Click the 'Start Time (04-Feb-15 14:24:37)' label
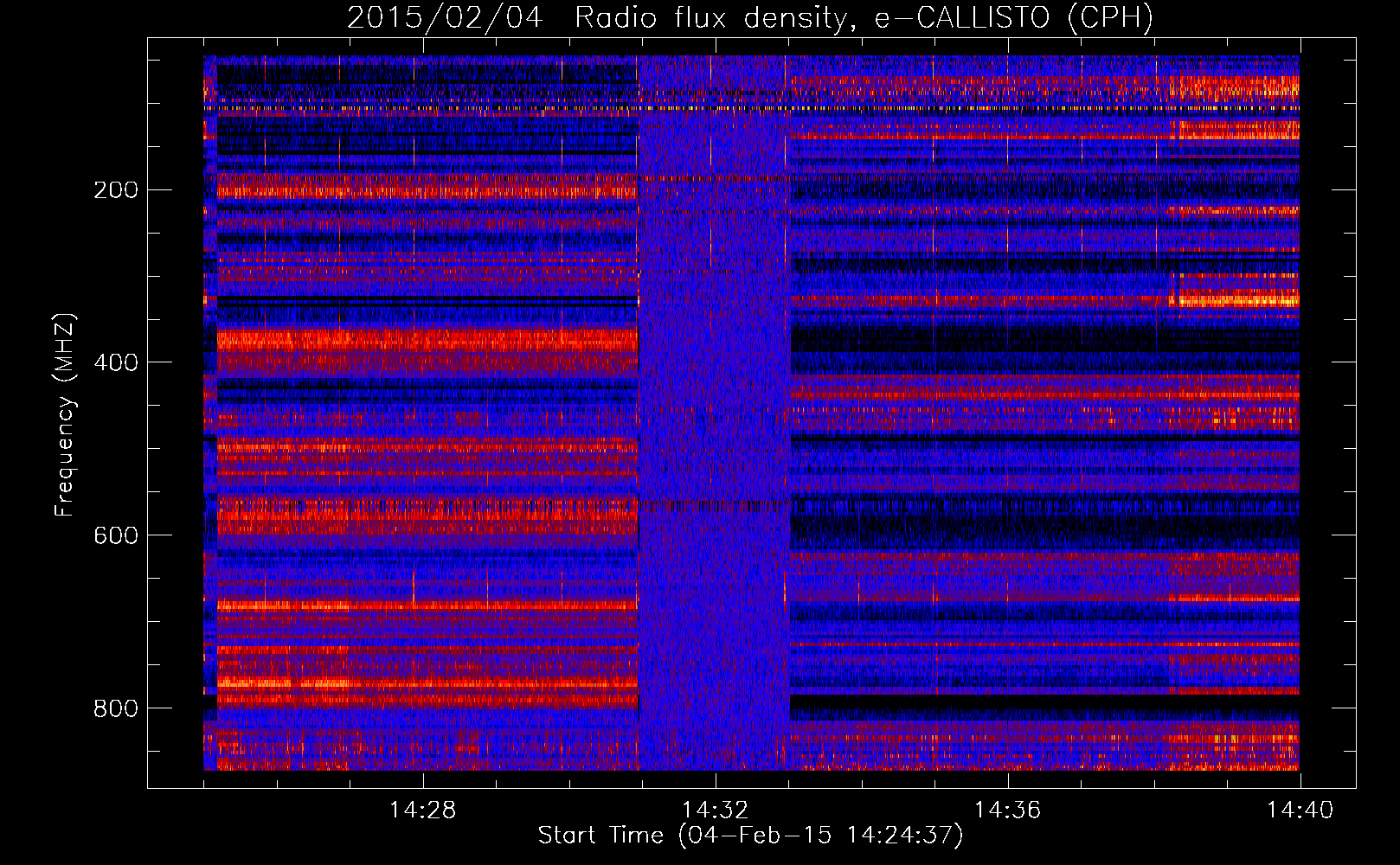The image size is (1400, 865). point(750,836)
